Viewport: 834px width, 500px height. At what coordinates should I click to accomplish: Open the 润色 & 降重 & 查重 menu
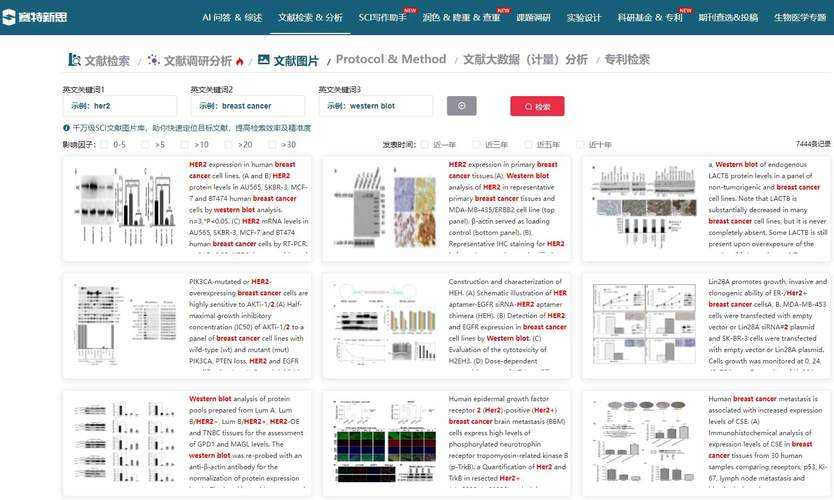coord(461,18)
